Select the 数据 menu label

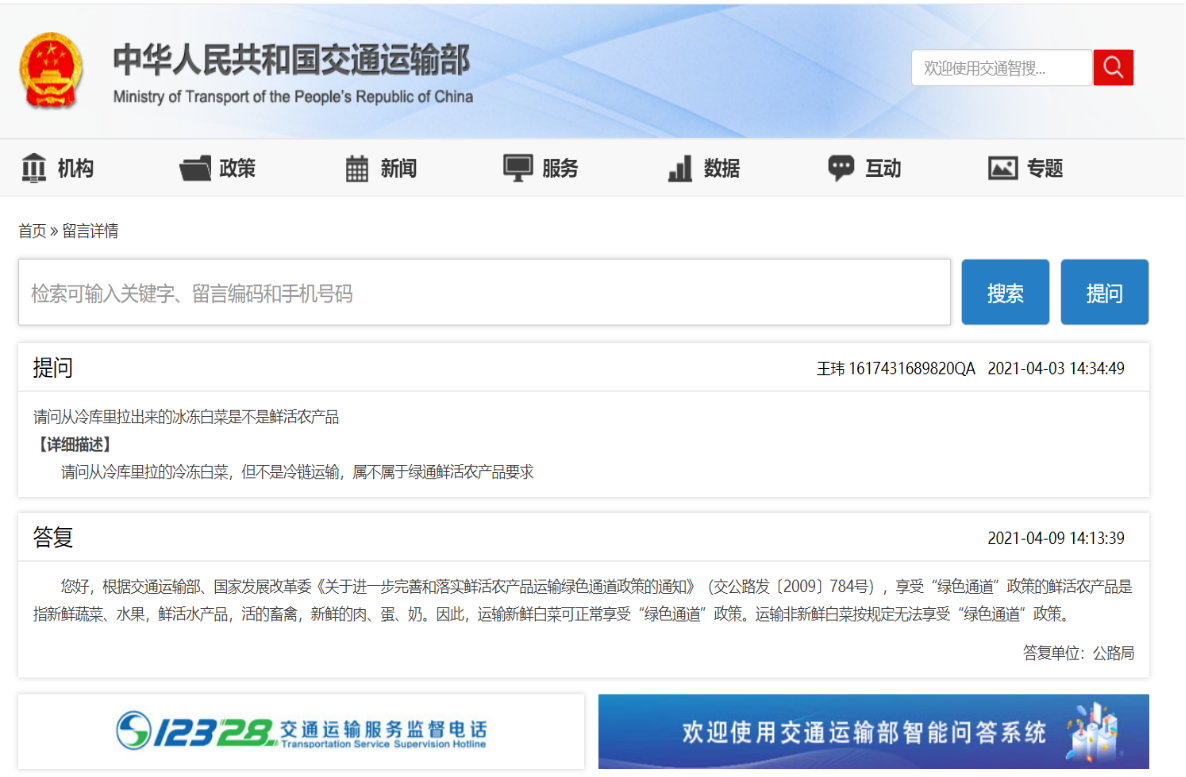(722, 168)
